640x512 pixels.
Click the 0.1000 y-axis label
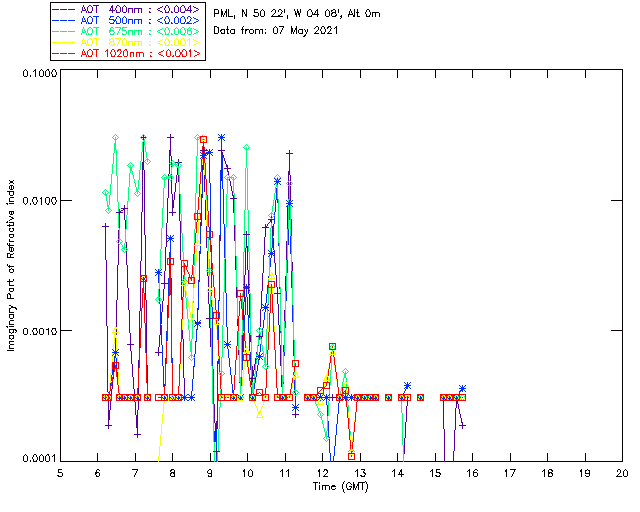[39, 73]
